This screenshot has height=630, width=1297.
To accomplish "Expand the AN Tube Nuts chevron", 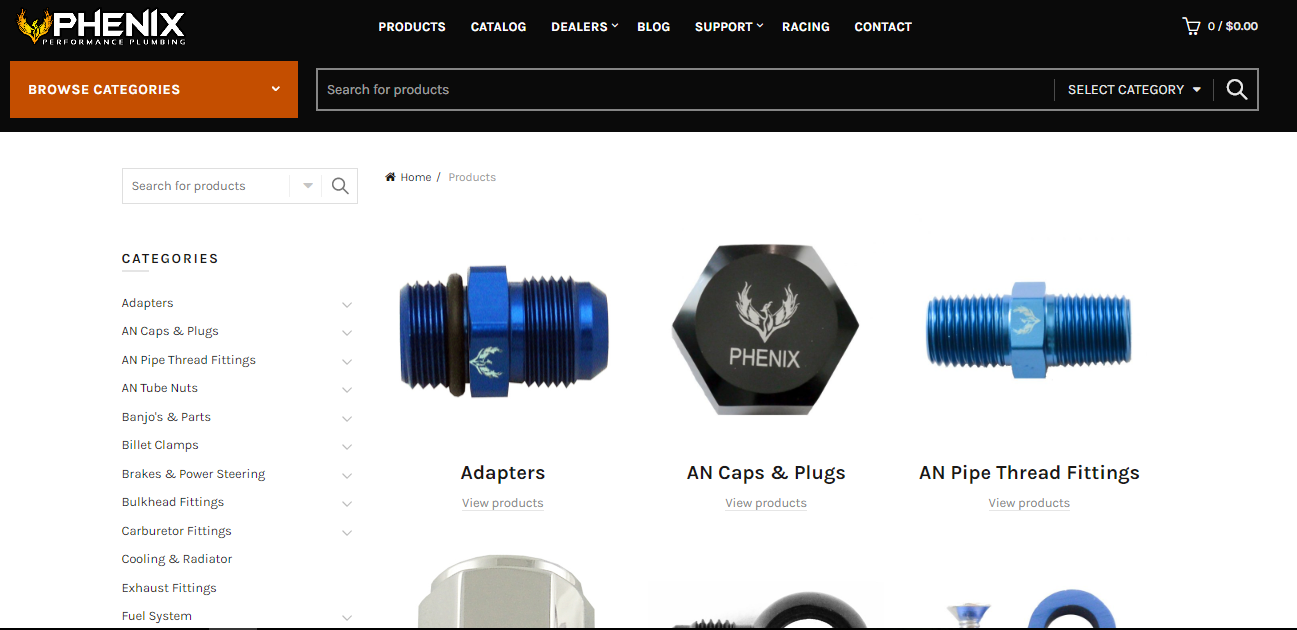I will [x=347, y=389].
